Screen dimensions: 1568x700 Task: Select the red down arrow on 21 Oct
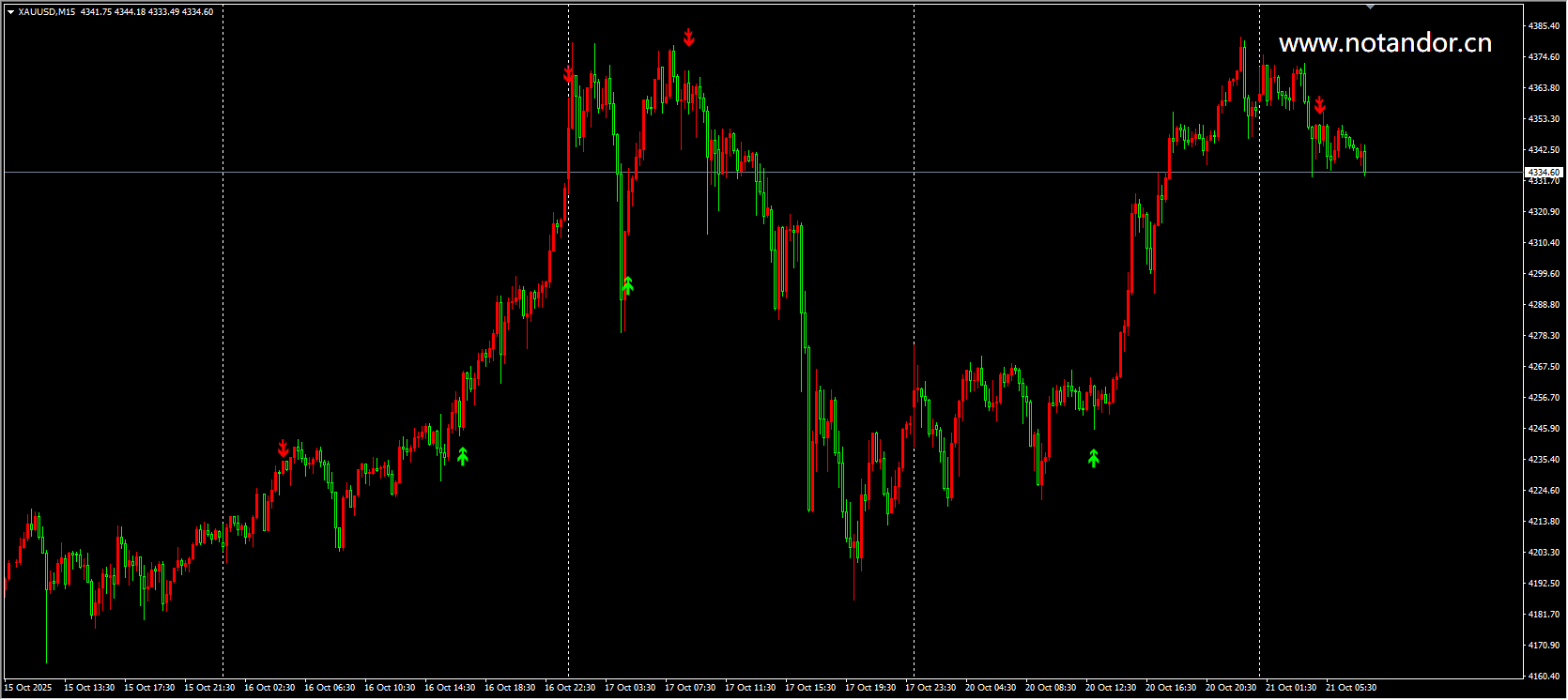click(1319, 104)
